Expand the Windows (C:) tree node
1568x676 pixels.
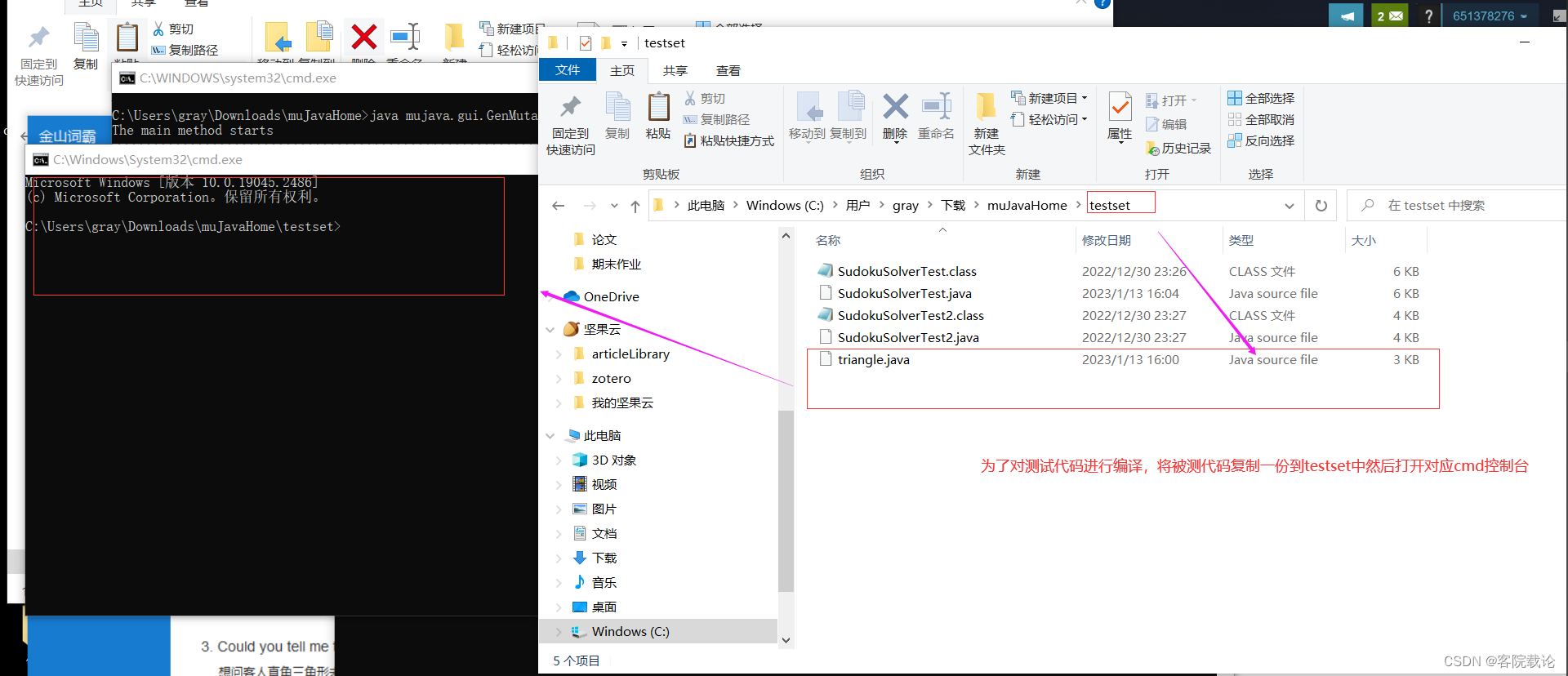[x=559, y=632]
